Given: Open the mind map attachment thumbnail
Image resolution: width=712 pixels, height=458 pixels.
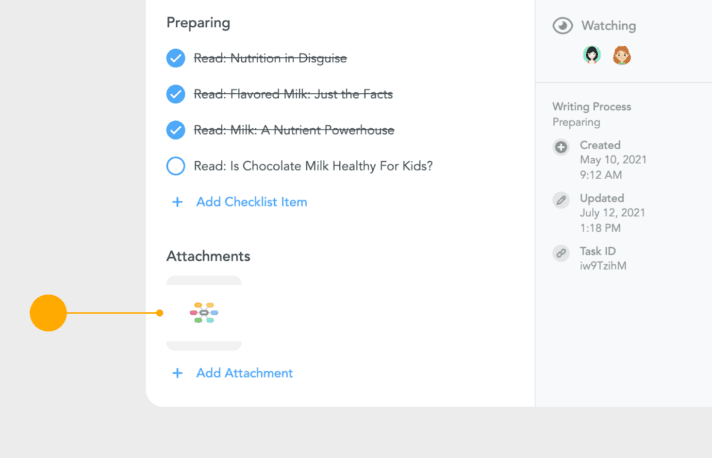Looking at the screenshot, I should [x=204, y=313].
